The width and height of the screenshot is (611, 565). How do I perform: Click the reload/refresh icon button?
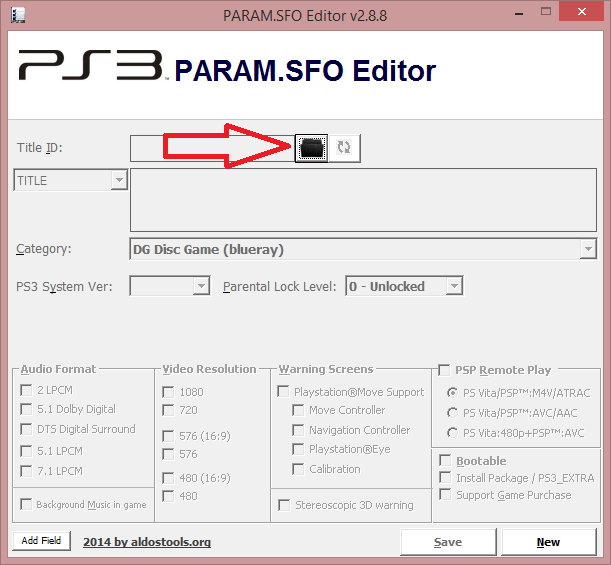[344, 148]
